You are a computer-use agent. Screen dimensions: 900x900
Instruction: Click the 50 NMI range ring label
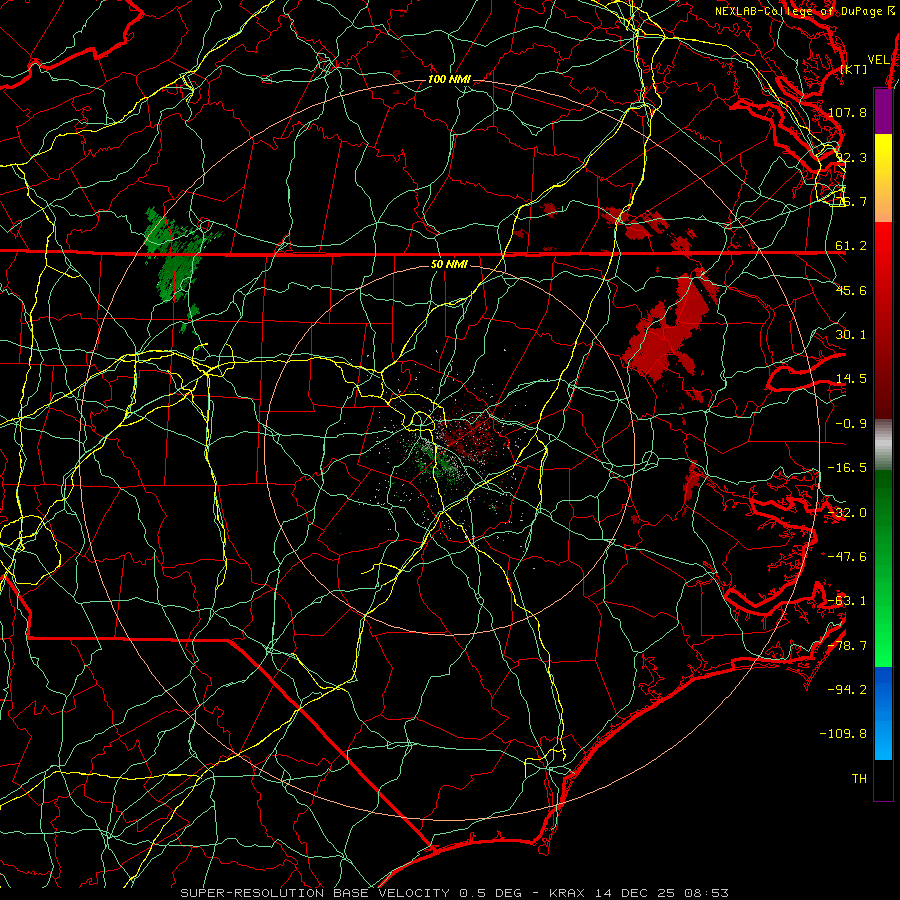coord(449,265)
